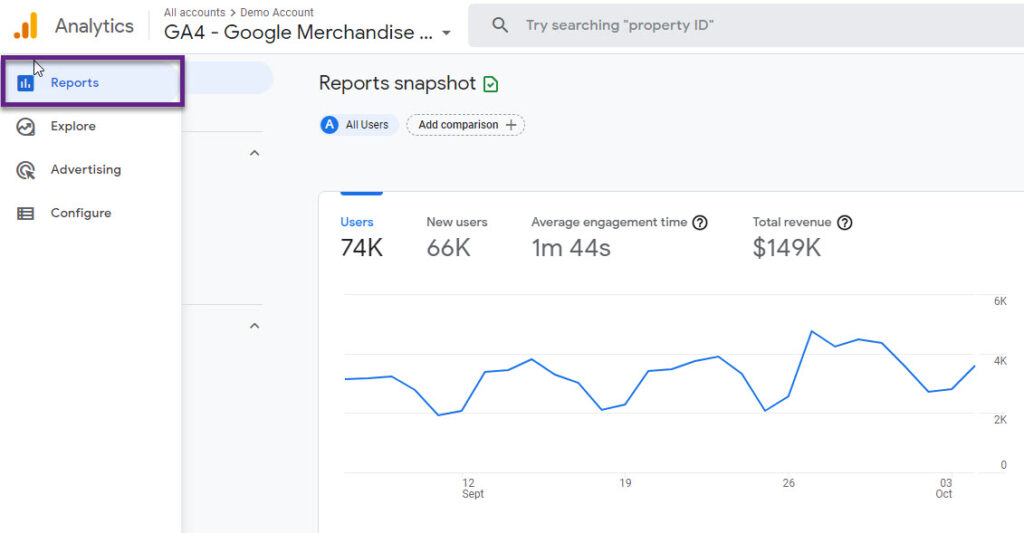Click the 1m 44s engagement value
1024x533 pixels.
[571, 248]
